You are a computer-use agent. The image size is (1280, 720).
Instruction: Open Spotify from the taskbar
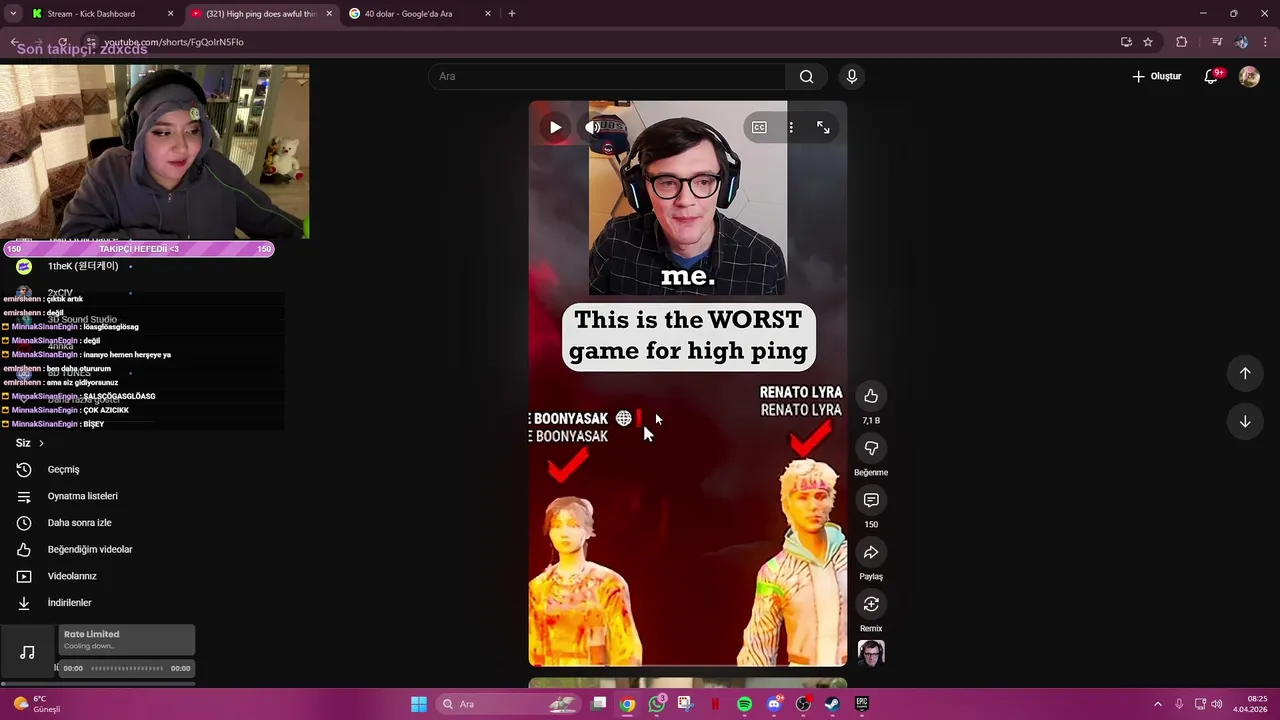(744, 704)
